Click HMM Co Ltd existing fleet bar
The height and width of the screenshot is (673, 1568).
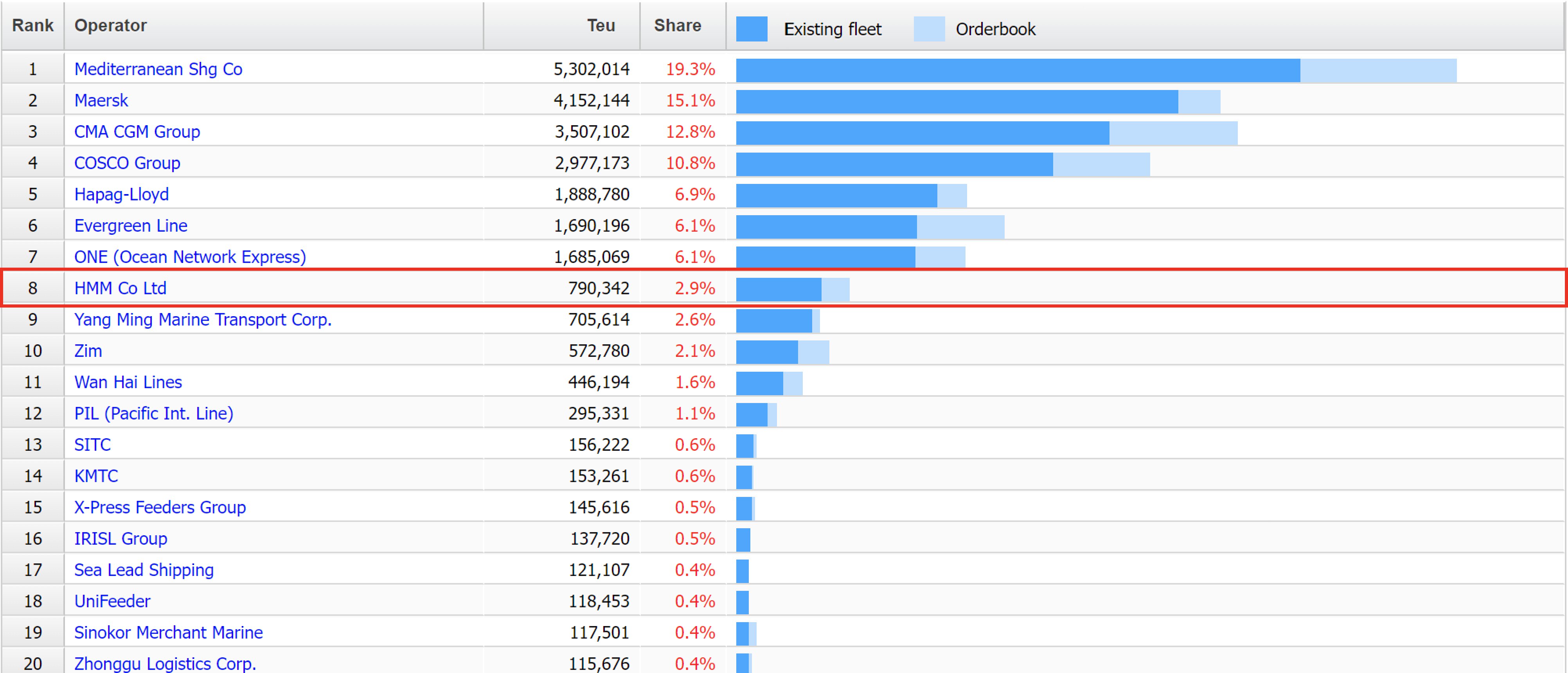point(779,290)
